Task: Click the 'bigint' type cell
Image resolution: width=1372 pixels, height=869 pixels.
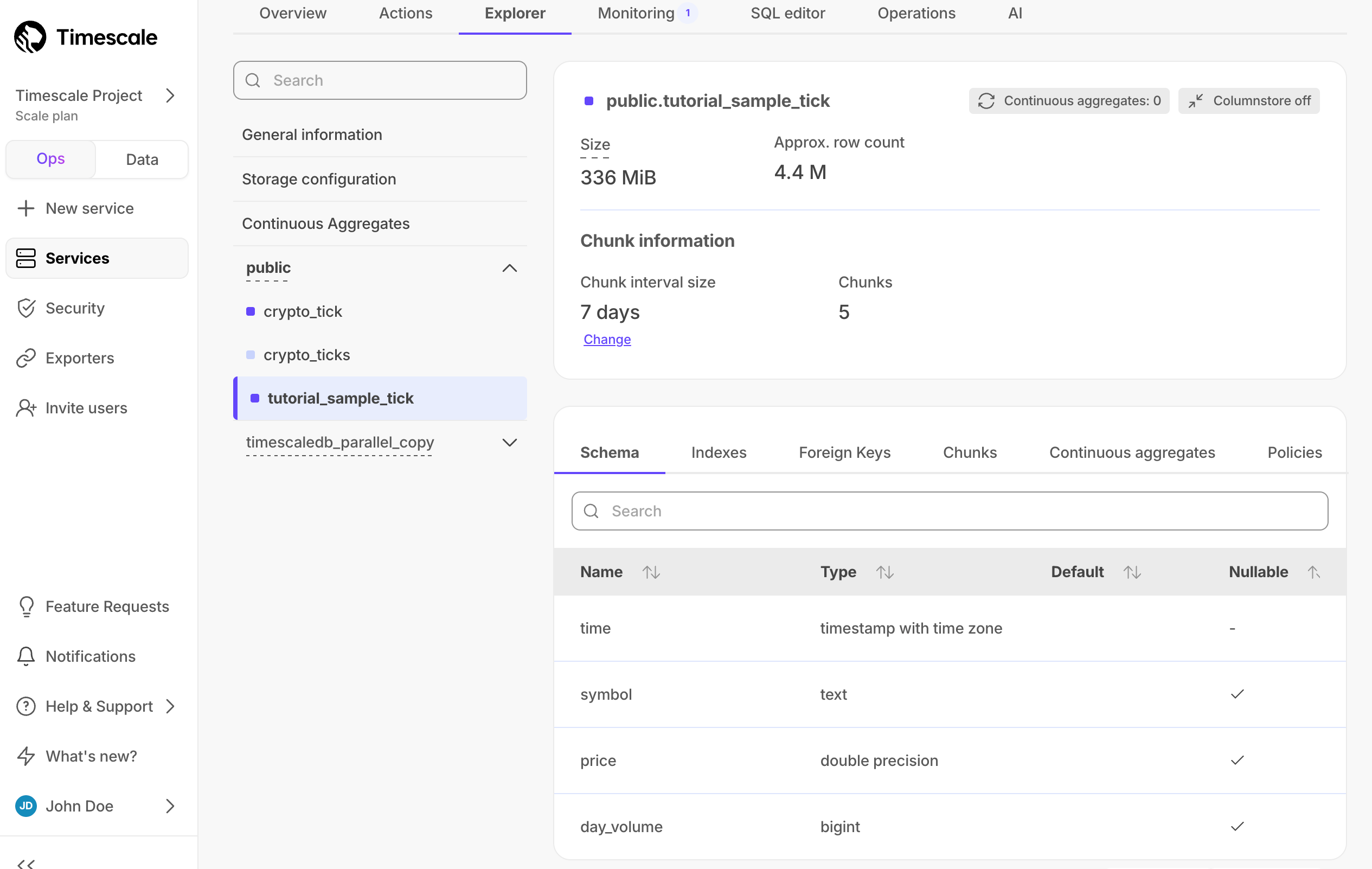Action: (840, 826)
